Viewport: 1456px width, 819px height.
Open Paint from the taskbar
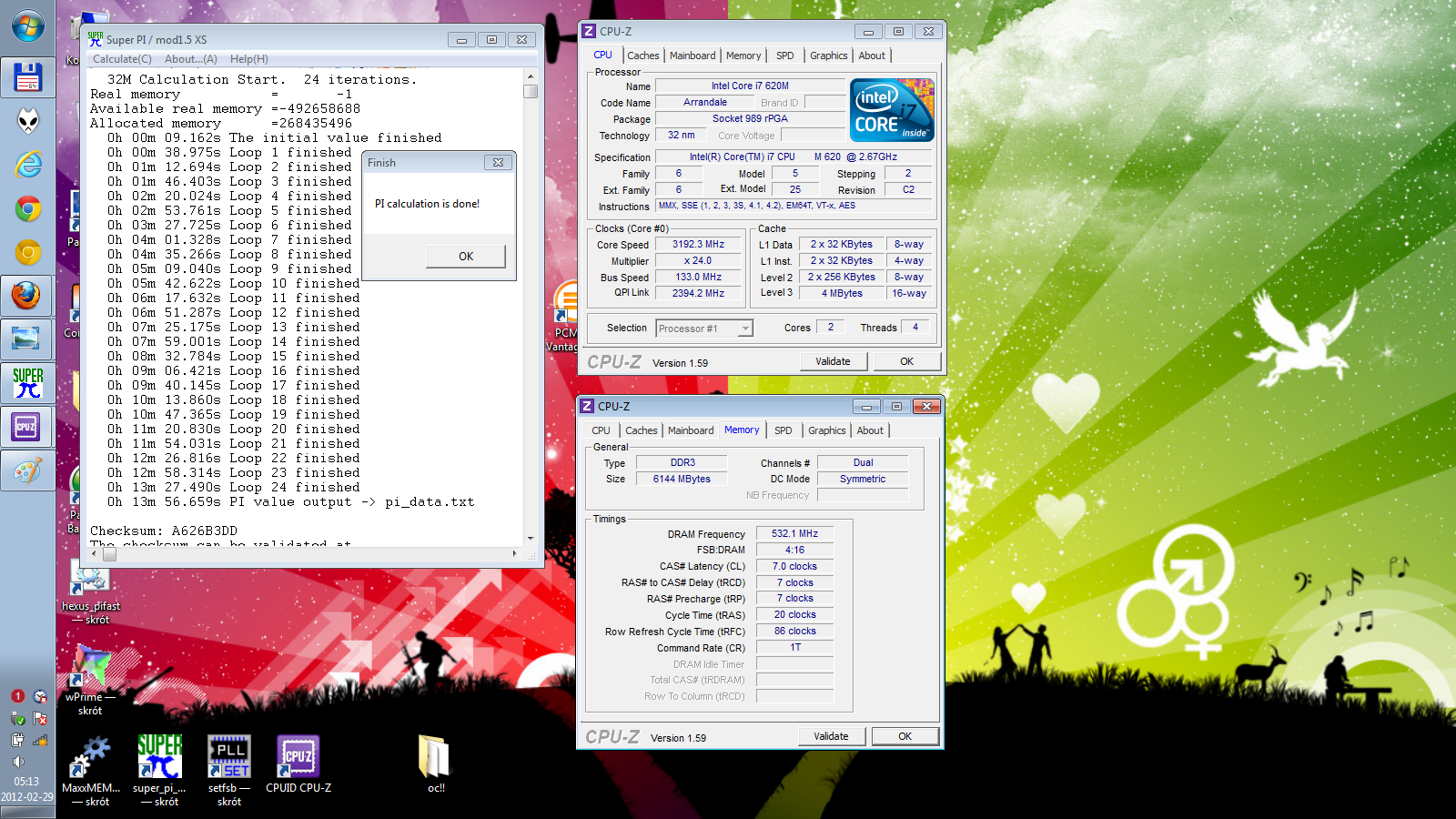click(x=27, y=470)
